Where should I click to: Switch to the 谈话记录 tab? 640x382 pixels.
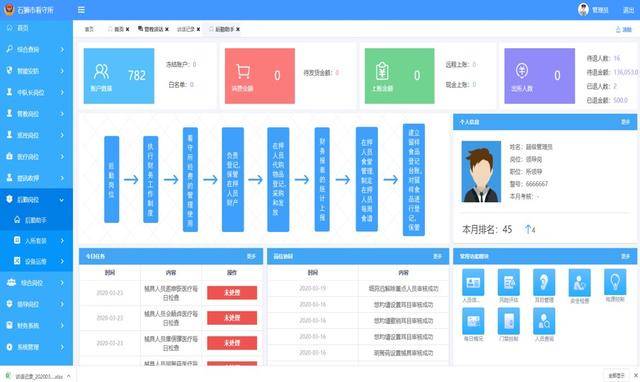tap(186, 29)
